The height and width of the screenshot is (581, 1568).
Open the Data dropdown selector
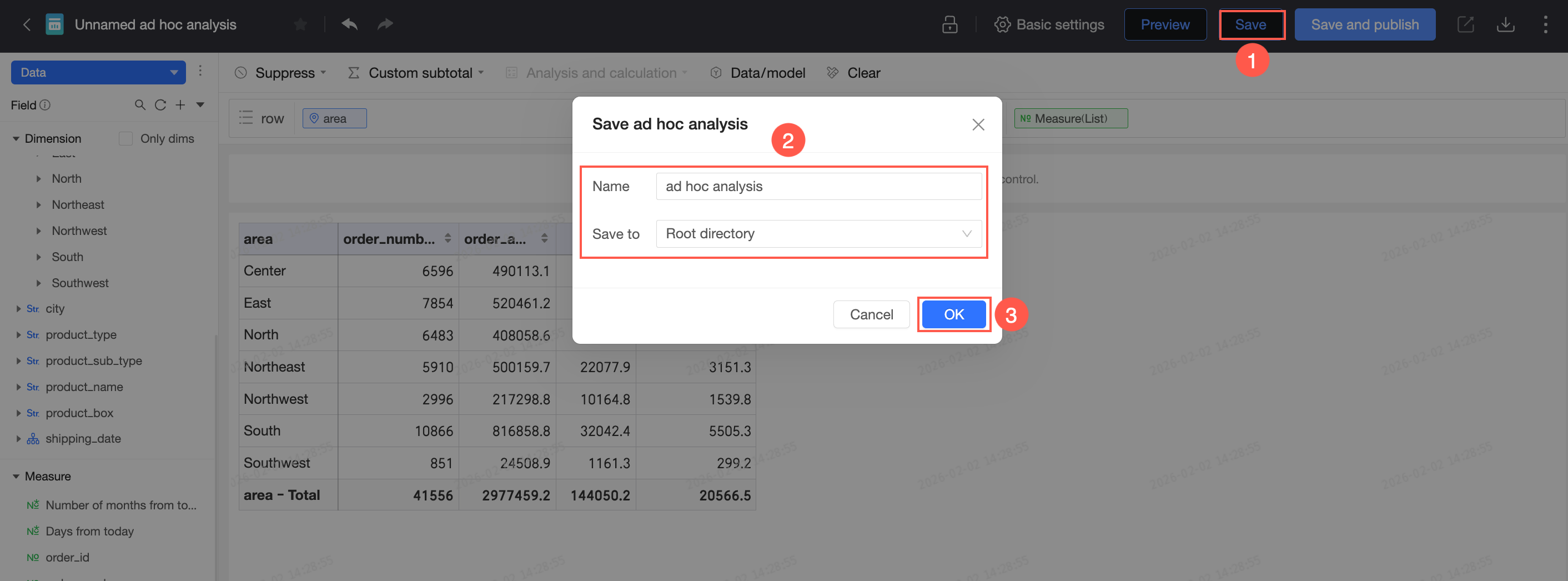coord(98,72)
